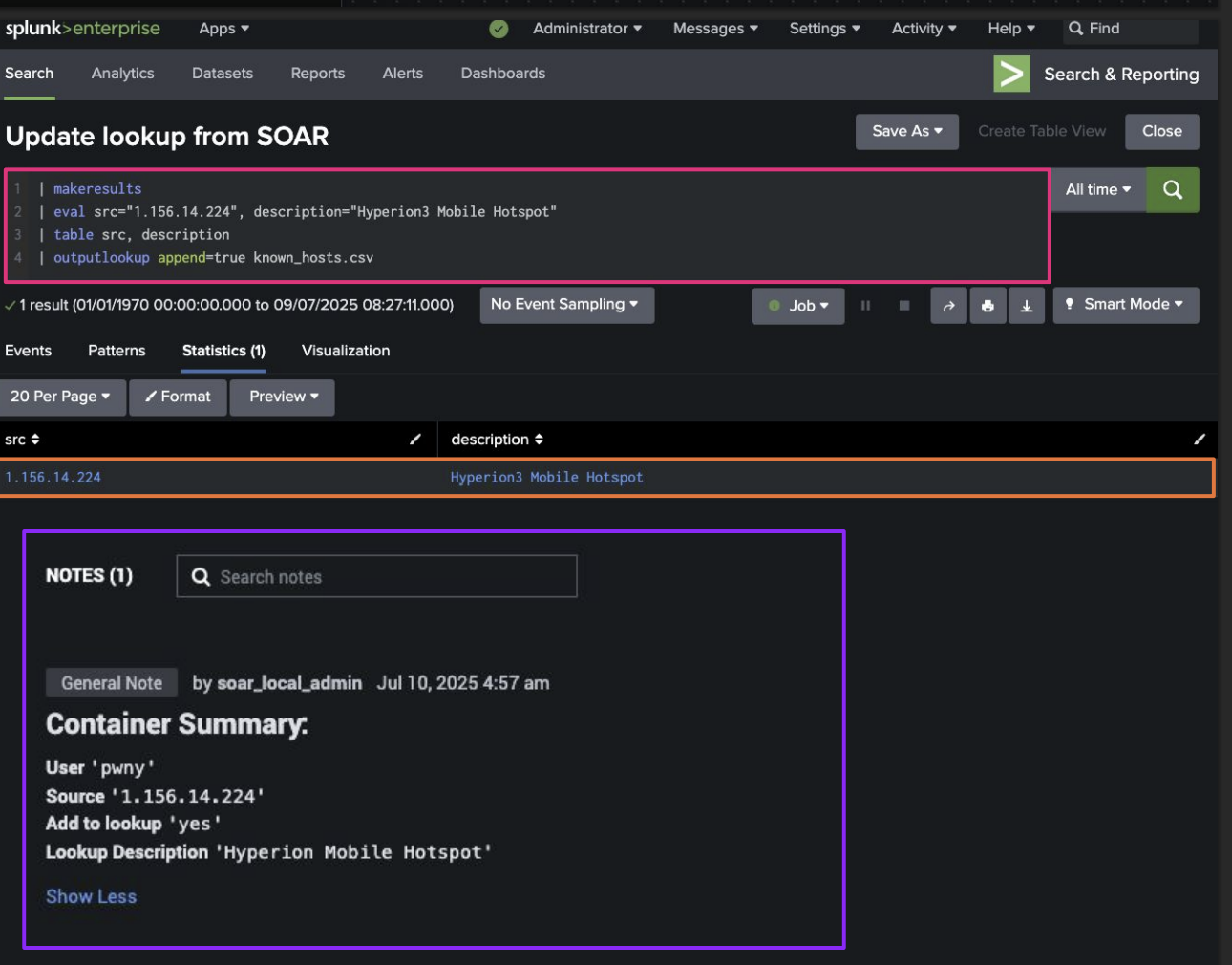Click the print results icon
The height and width of the screenshot is (965, 1232).
click(988, 306)
